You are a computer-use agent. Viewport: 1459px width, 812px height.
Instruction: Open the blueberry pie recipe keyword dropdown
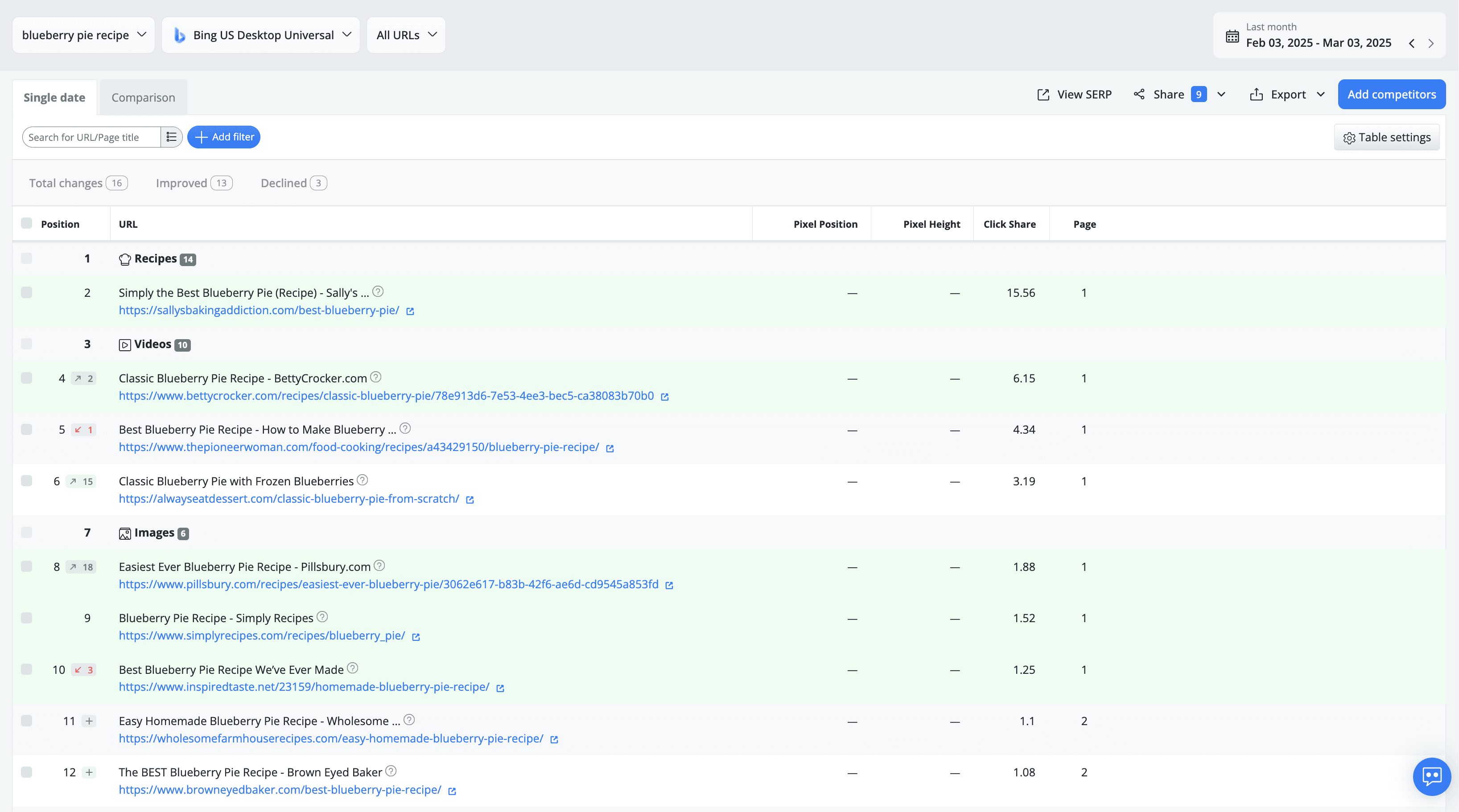tap(83, 35)
